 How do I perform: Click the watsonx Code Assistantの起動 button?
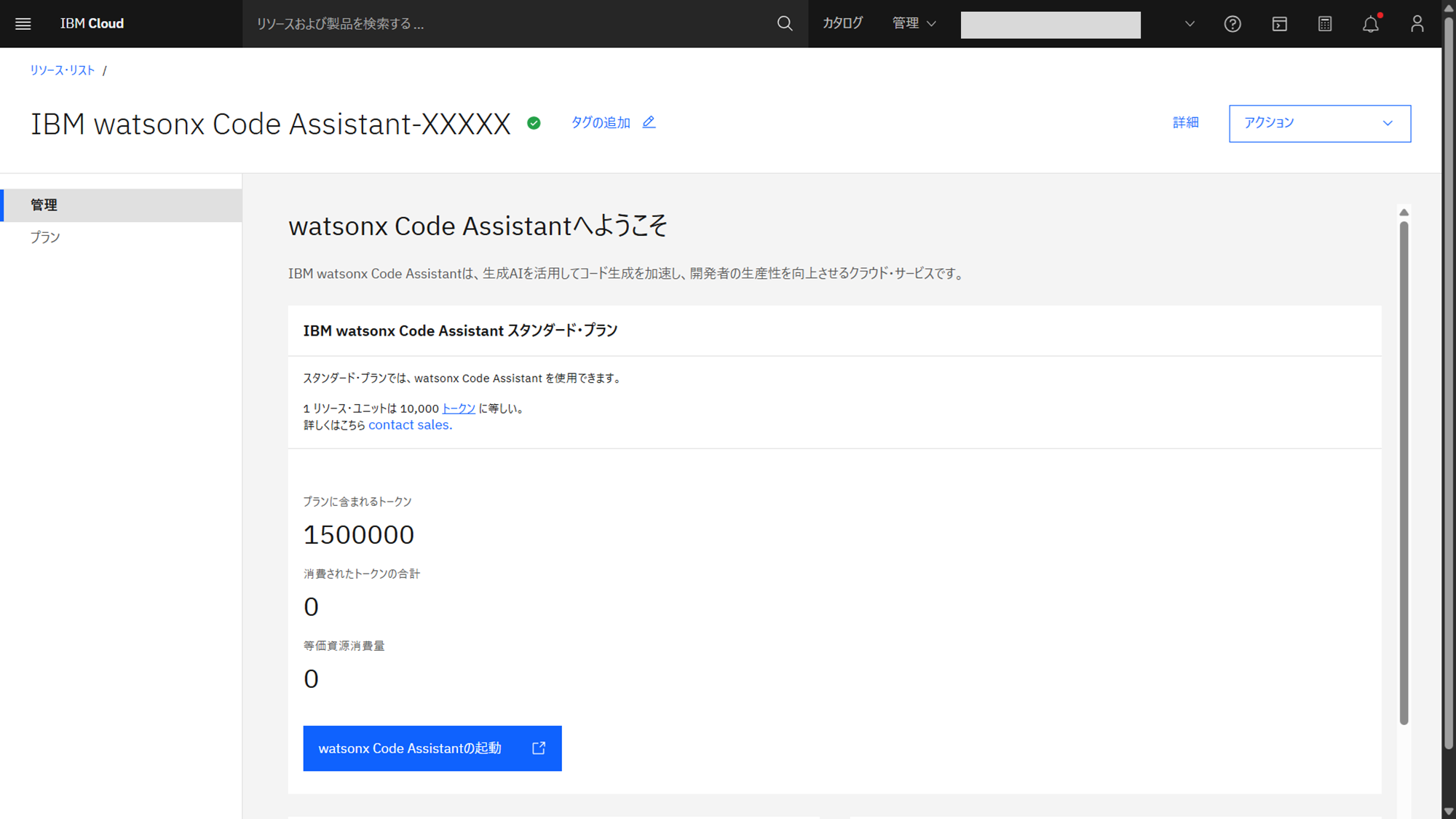[432, 748]
